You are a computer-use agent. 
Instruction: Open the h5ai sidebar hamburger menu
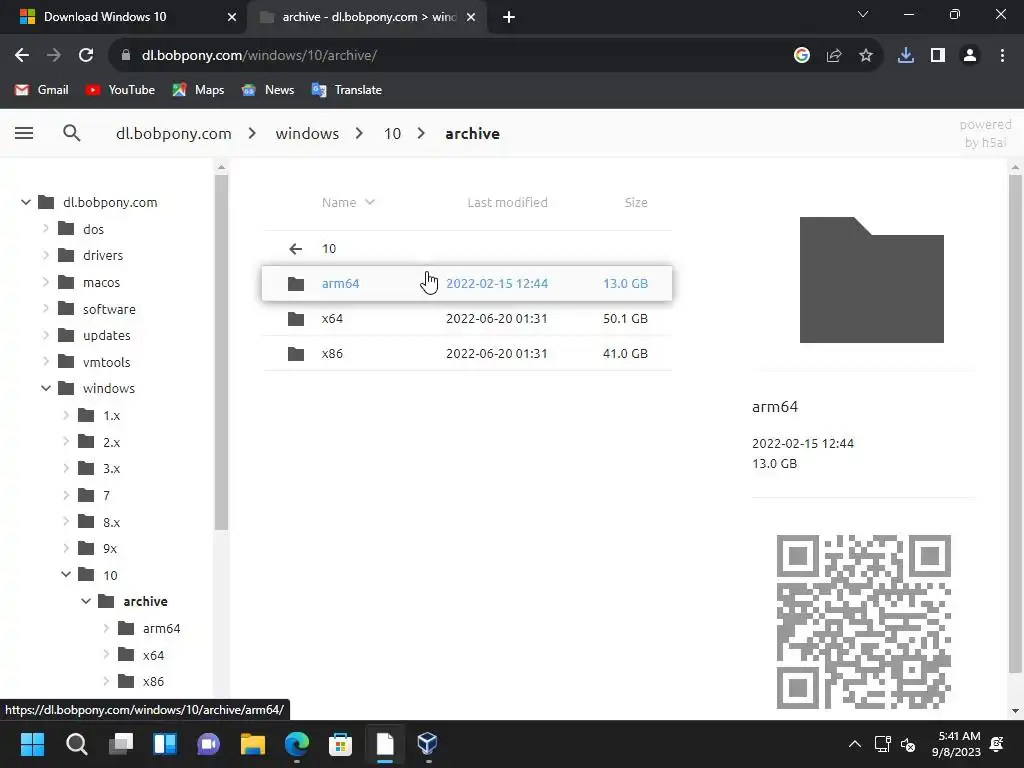24,133
